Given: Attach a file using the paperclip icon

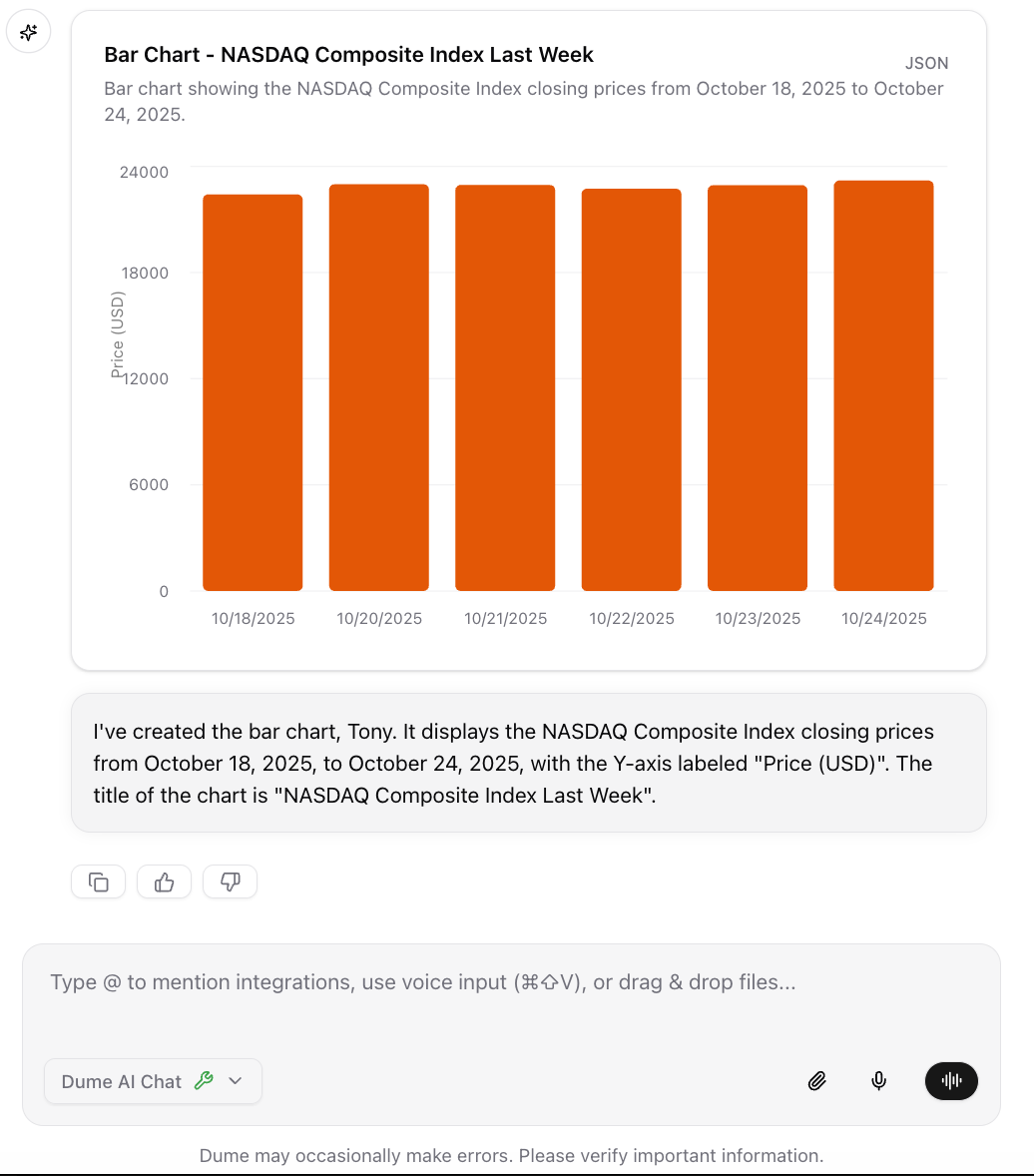Looking at the screenshot, I should pos(817,1081).
